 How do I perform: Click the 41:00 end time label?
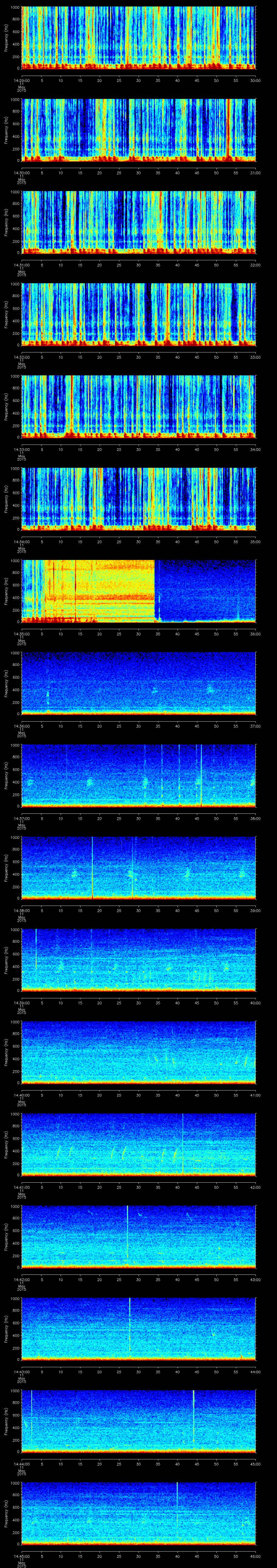click(255, 1095)
